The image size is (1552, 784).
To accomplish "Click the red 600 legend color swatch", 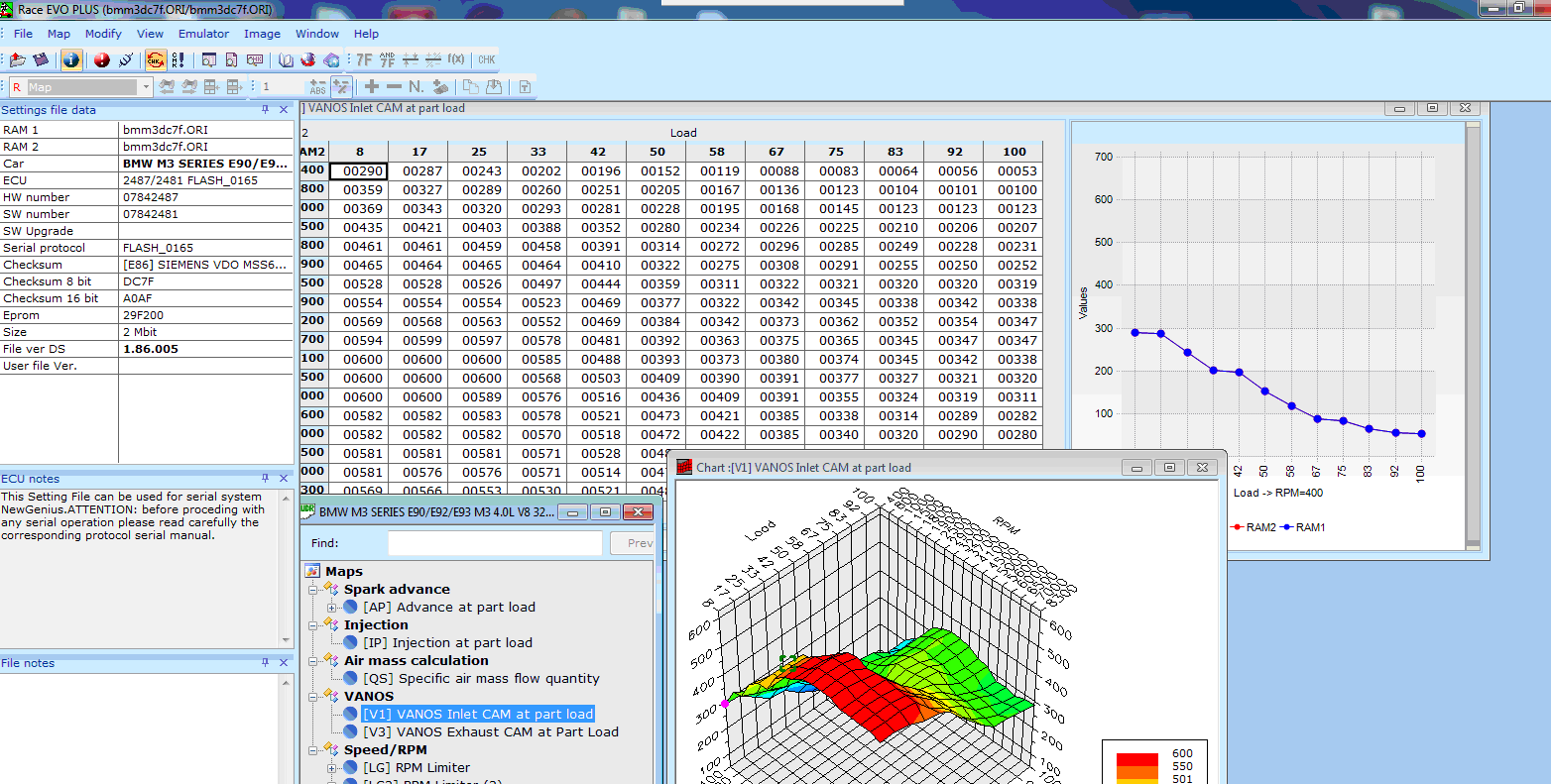I will coord(1137,759).
